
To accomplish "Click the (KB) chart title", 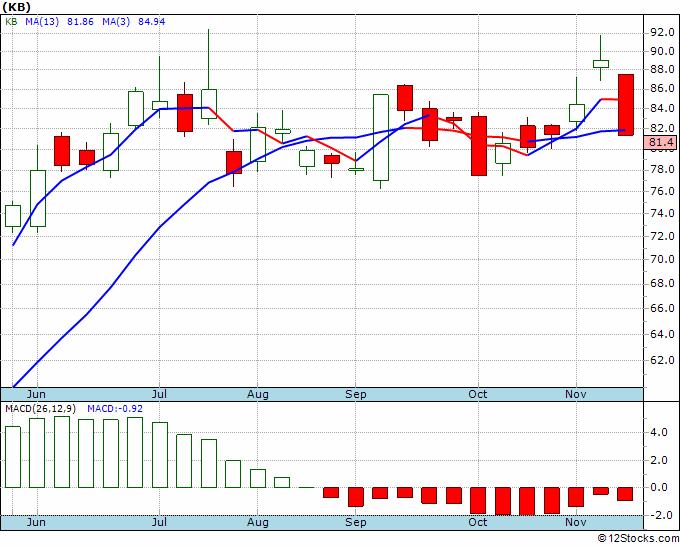I will click(16, 7).
